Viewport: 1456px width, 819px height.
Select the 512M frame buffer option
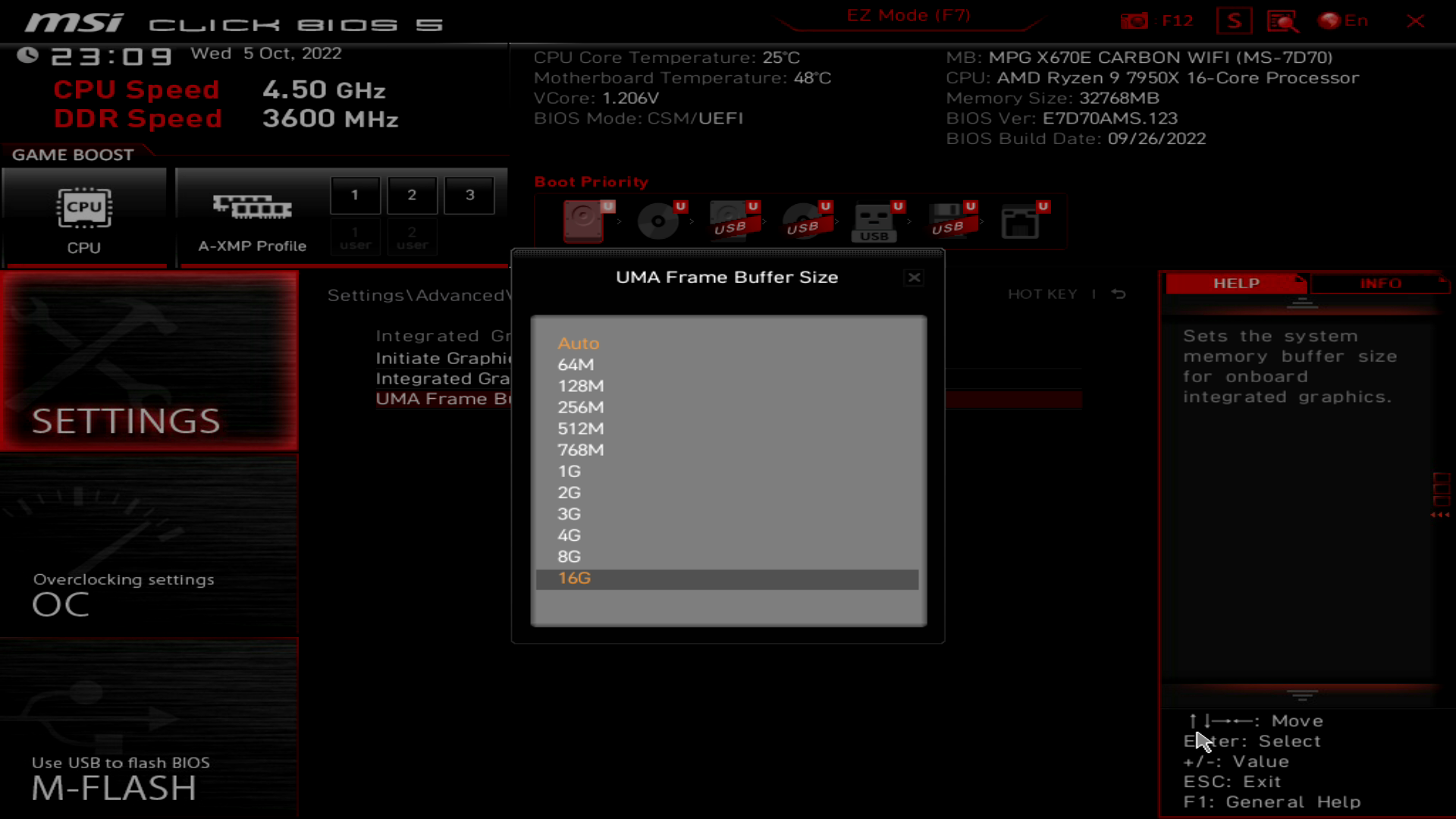pyautogui.click(x=580, y=428)
